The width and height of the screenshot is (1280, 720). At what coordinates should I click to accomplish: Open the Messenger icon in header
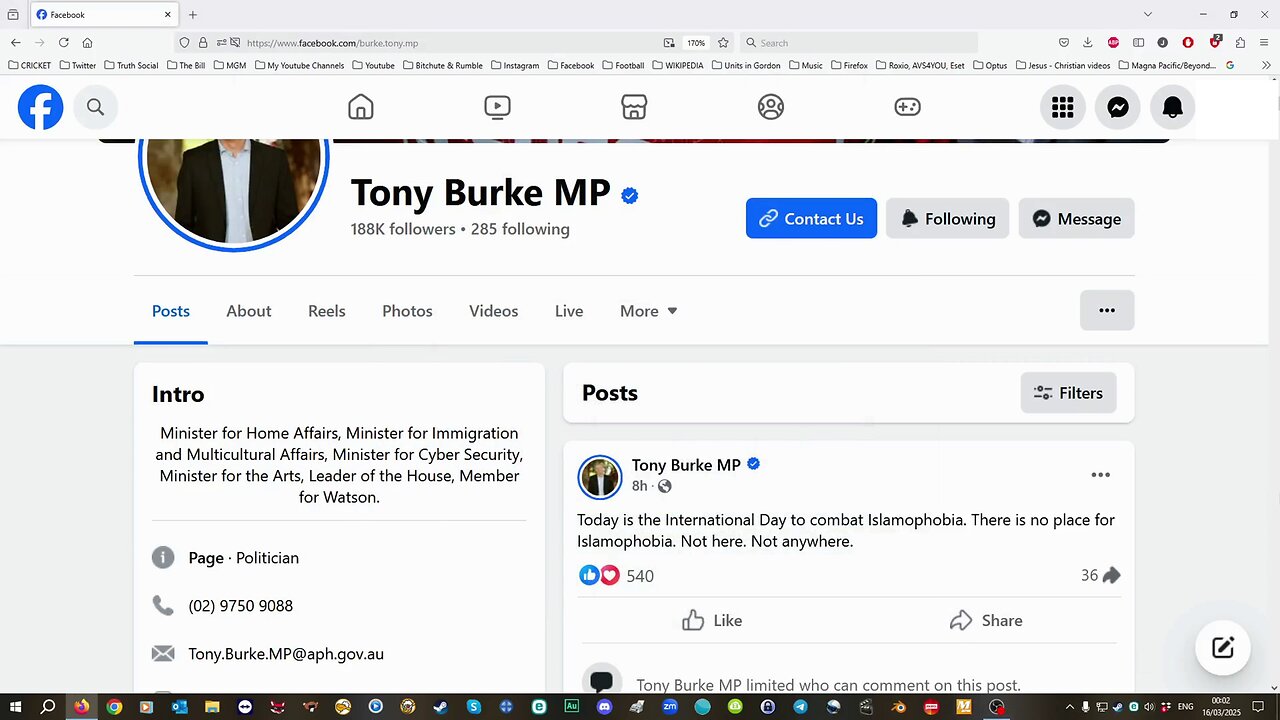(1118, 107)
